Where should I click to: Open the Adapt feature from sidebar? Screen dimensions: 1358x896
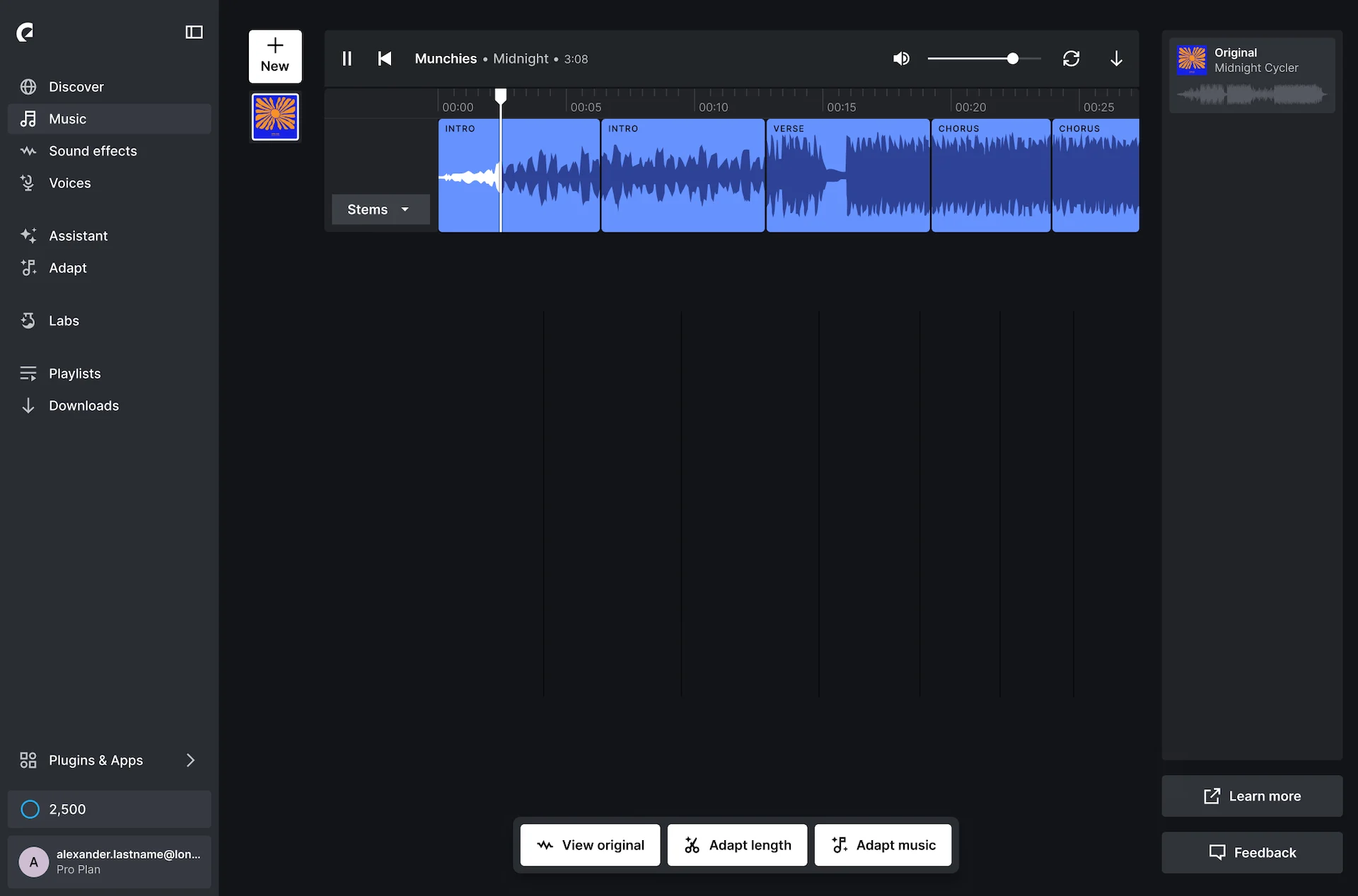point(68,267)
